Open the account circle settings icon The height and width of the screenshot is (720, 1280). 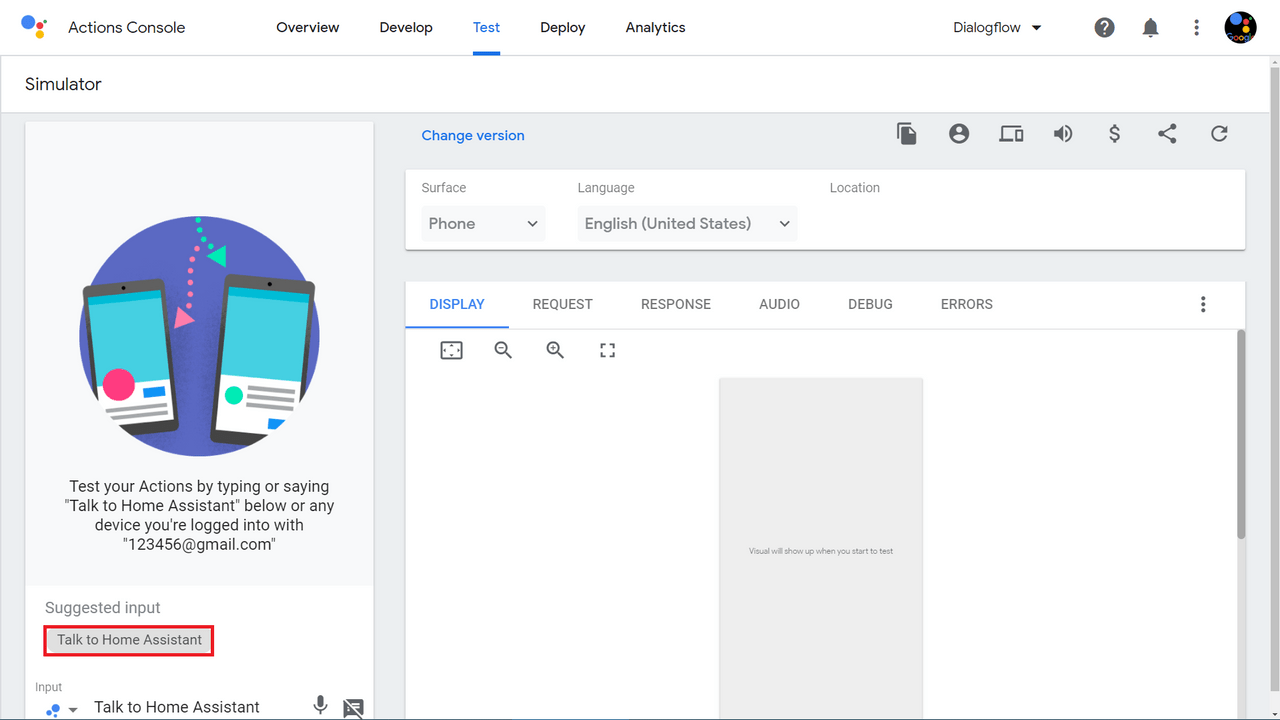(959, 134)
